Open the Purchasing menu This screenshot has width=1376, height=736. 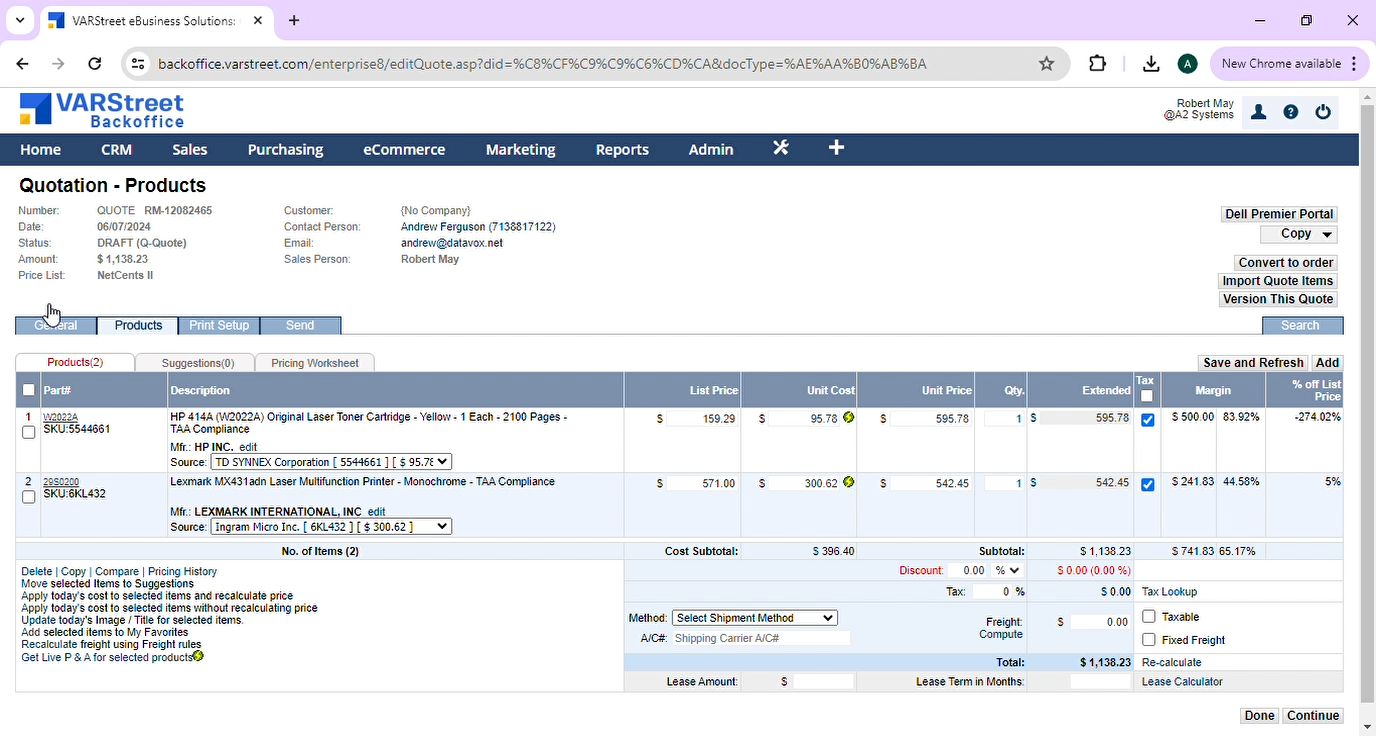285,149
